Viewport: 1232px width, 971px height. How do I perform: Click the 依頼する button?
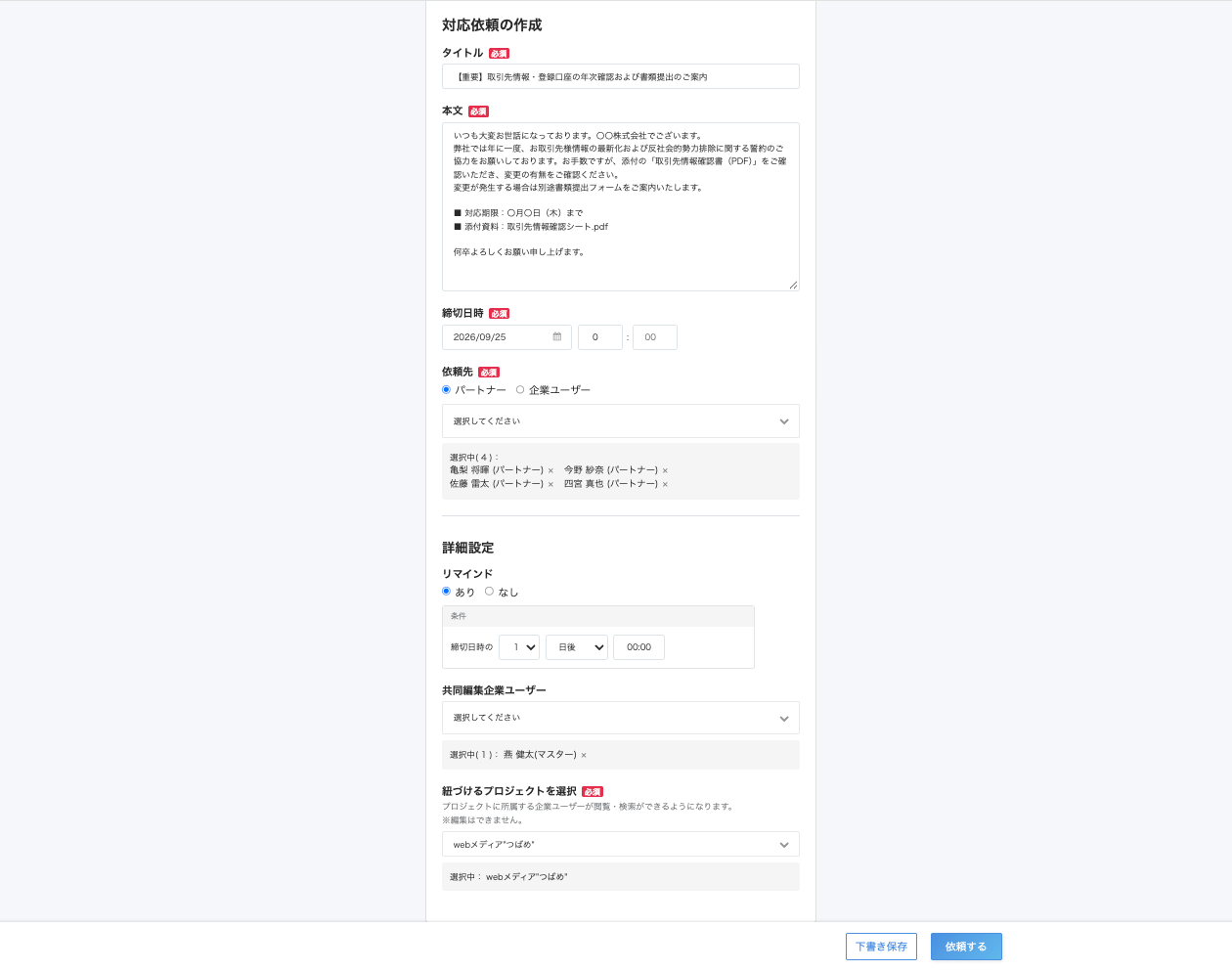point(966,947)
